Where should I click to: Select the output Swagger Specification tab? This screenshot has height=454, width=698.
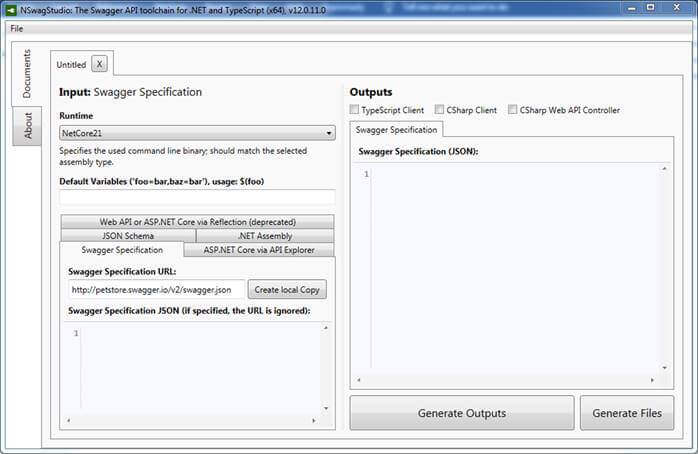396,130
